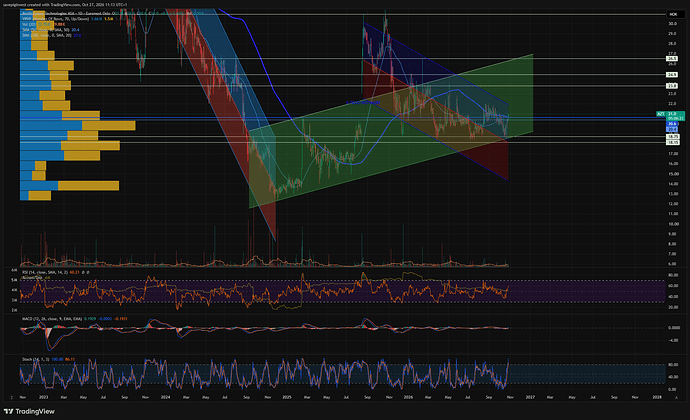The height and width of the screenshot is (420, 690).
Task: Click the light blue 20.4 SMA price tag
Action: point(672,129)
